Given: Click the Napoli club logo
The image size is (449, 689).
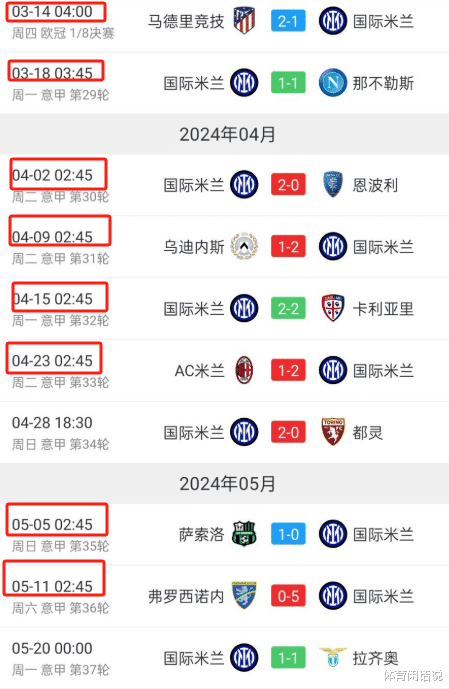Looking at the screenshot, I should tap(333, 83).
